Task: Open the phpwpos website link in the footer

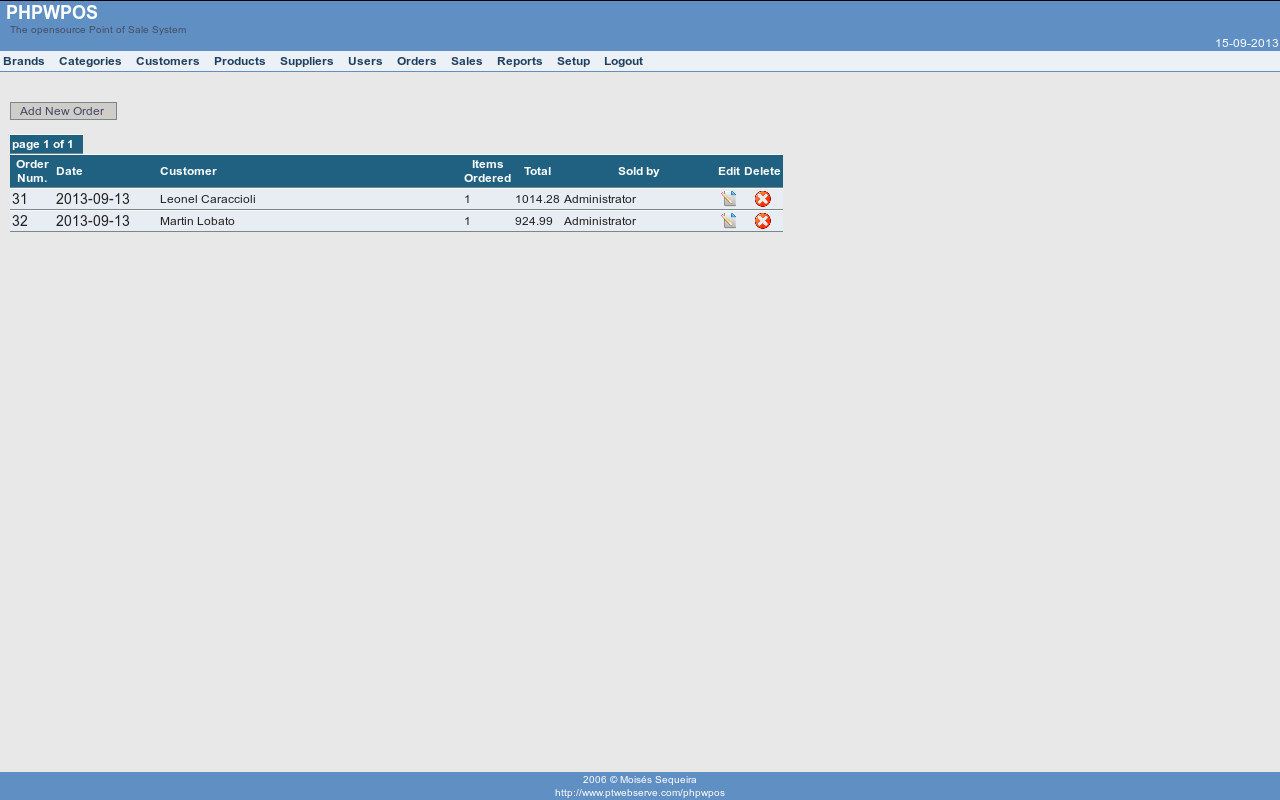Action: (x=640, y=792)
